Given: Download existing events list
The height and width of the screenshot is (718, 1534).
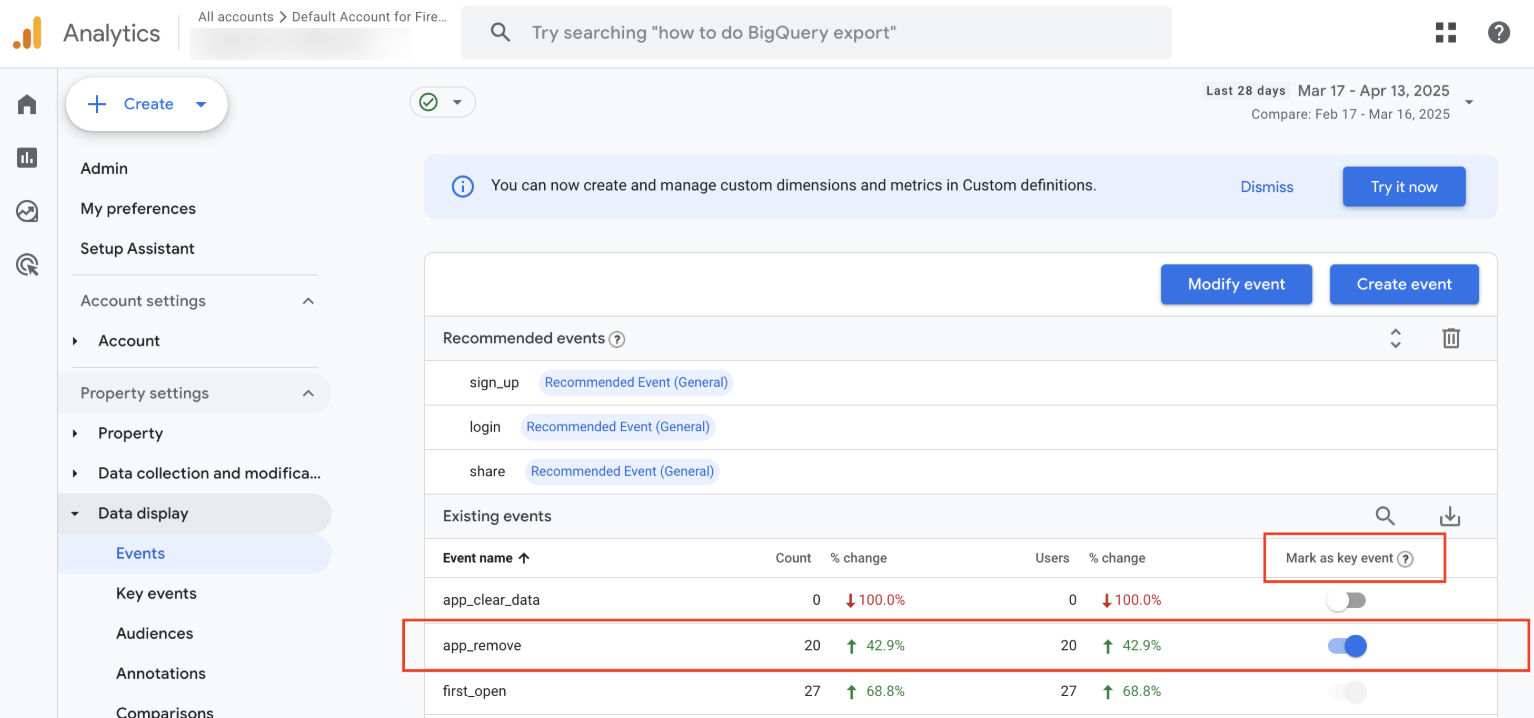Looking at the screenshot, I should coord(1449,516).
